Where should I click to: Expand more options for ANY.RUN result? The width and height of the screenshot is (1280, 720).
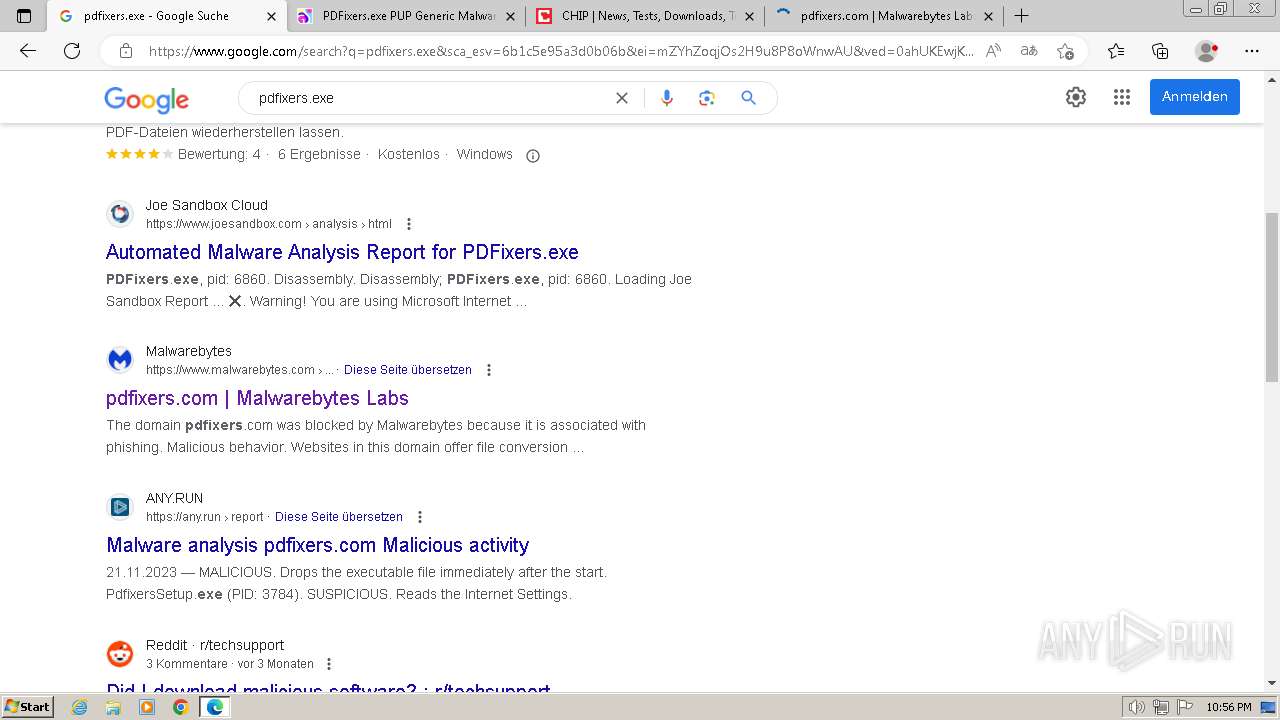(420, 517)
